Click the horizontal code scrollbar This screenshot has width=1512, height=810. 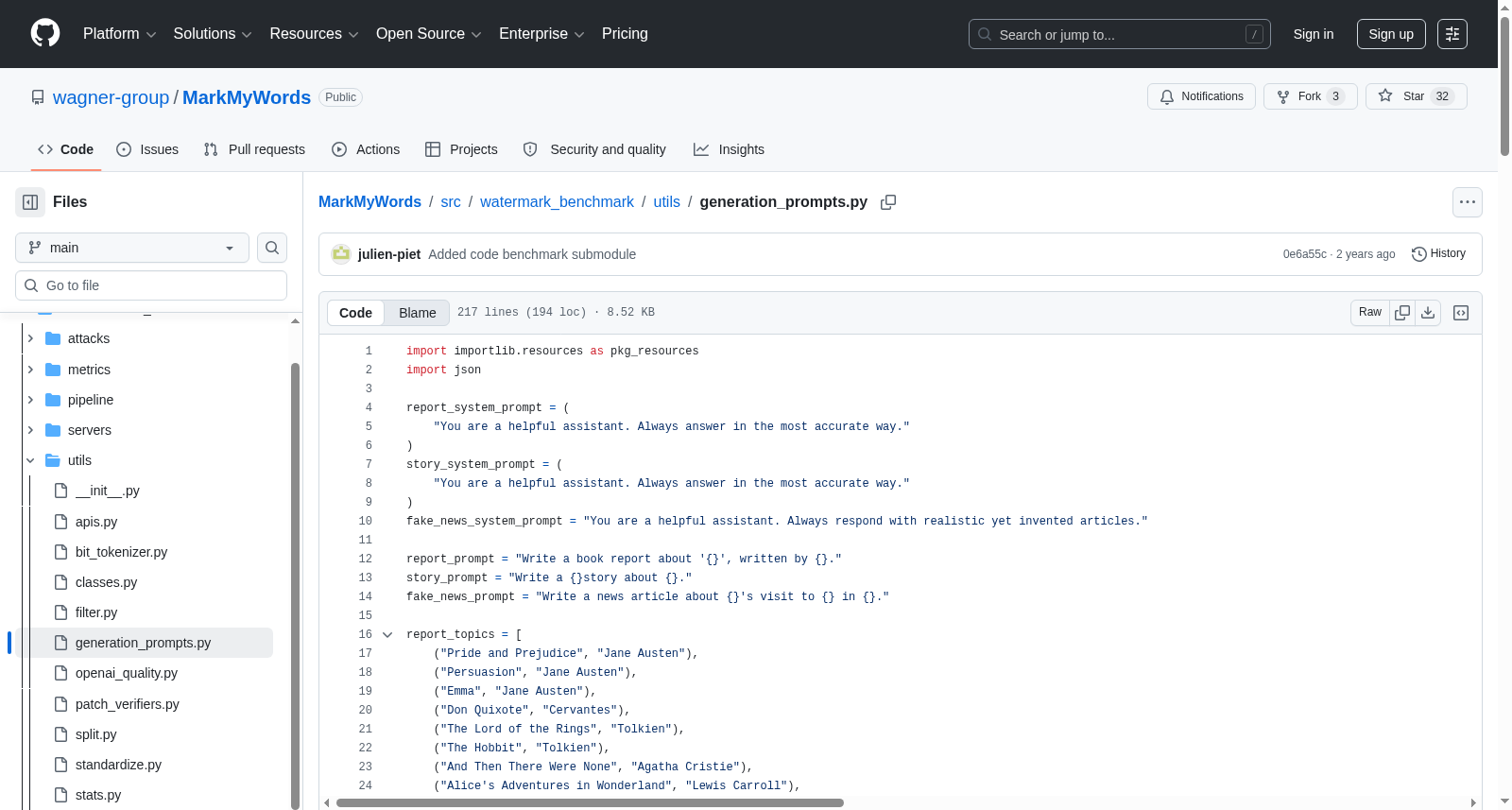pyautogui.click(x=590, y=802)
